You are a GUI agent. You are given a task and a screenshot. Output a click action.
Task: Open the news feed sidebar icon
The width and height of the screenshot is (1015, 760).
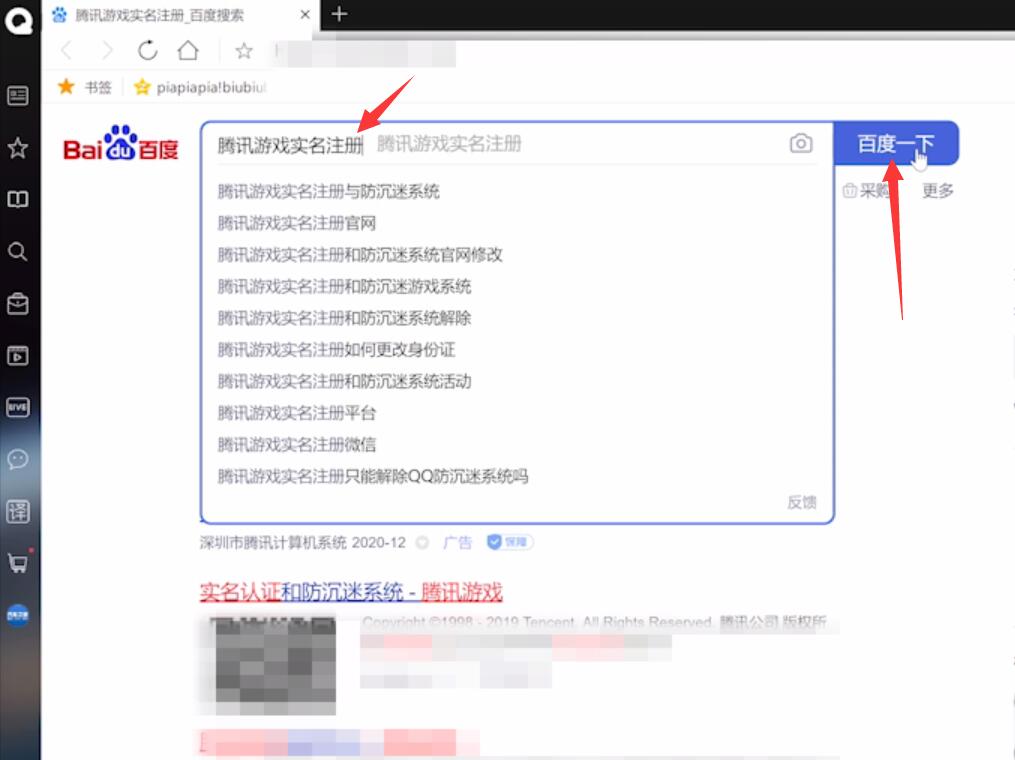[17, 96]
